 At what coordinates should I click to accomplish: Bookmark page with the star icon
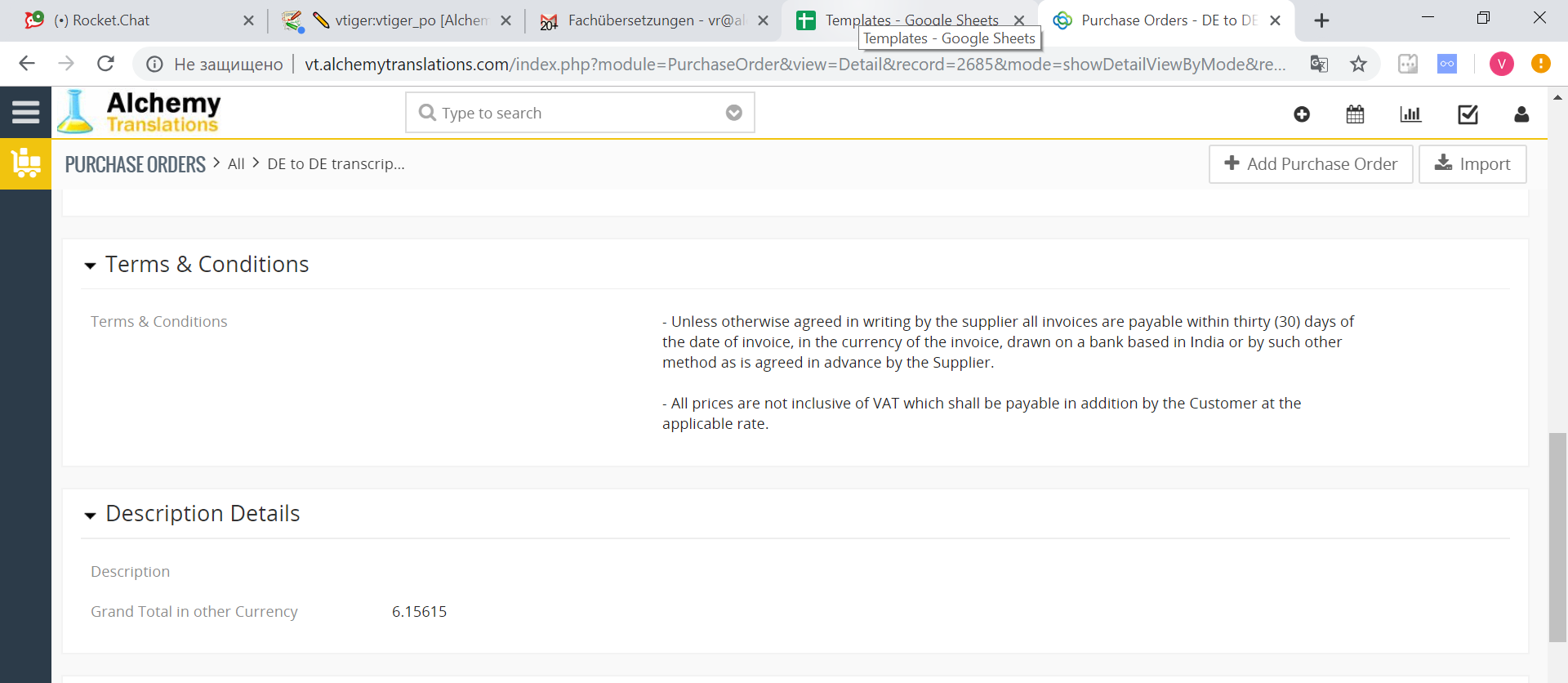coord(1358,64)
